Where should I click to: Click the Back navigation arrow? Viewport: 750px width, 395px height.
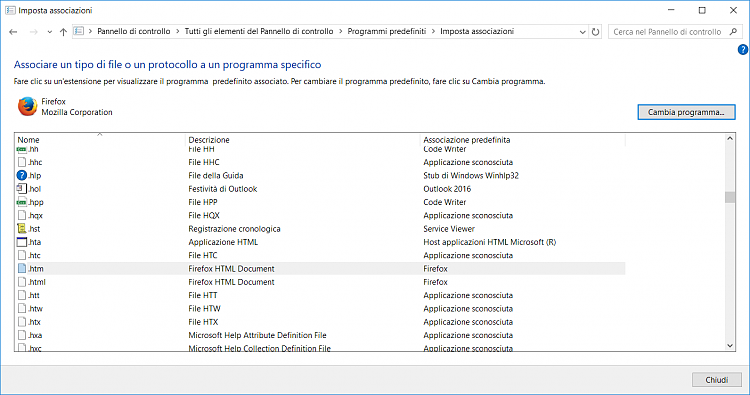pyautogui.click(x=13, y=32)
